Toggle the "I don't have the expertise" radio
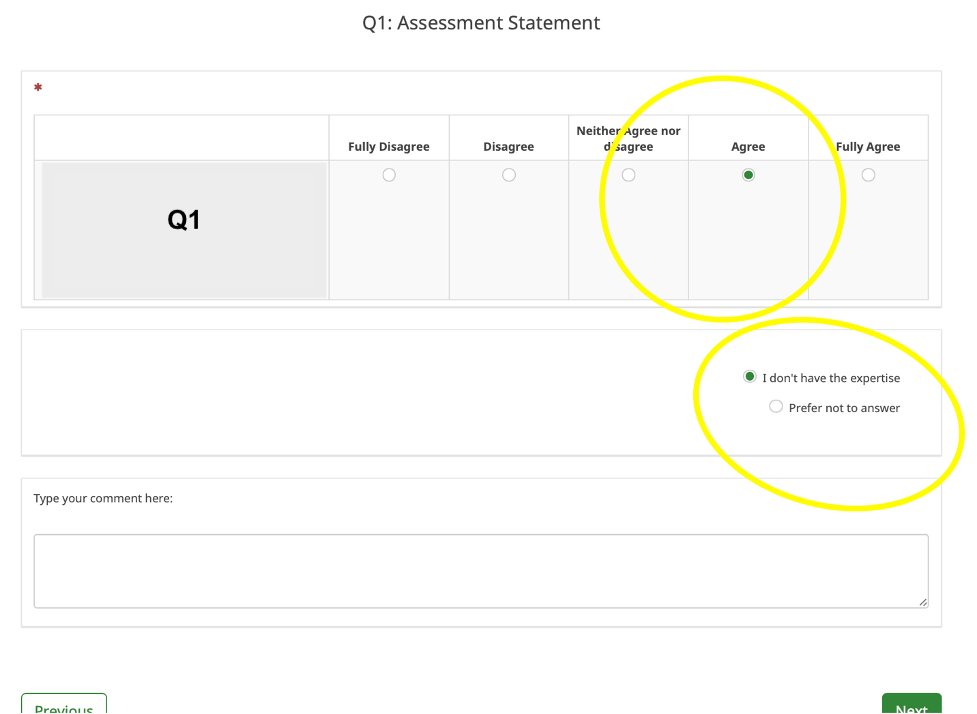 point(750,377)
